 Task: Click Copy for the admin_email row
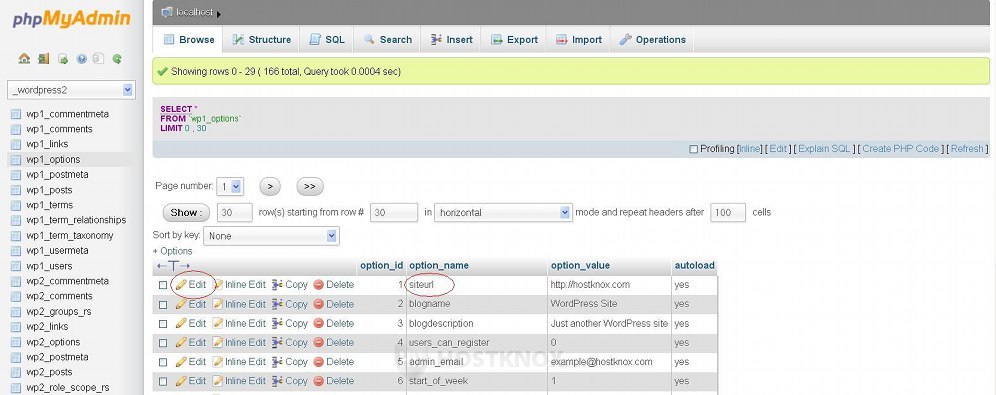pyautogui.click(x=290, y=361)
